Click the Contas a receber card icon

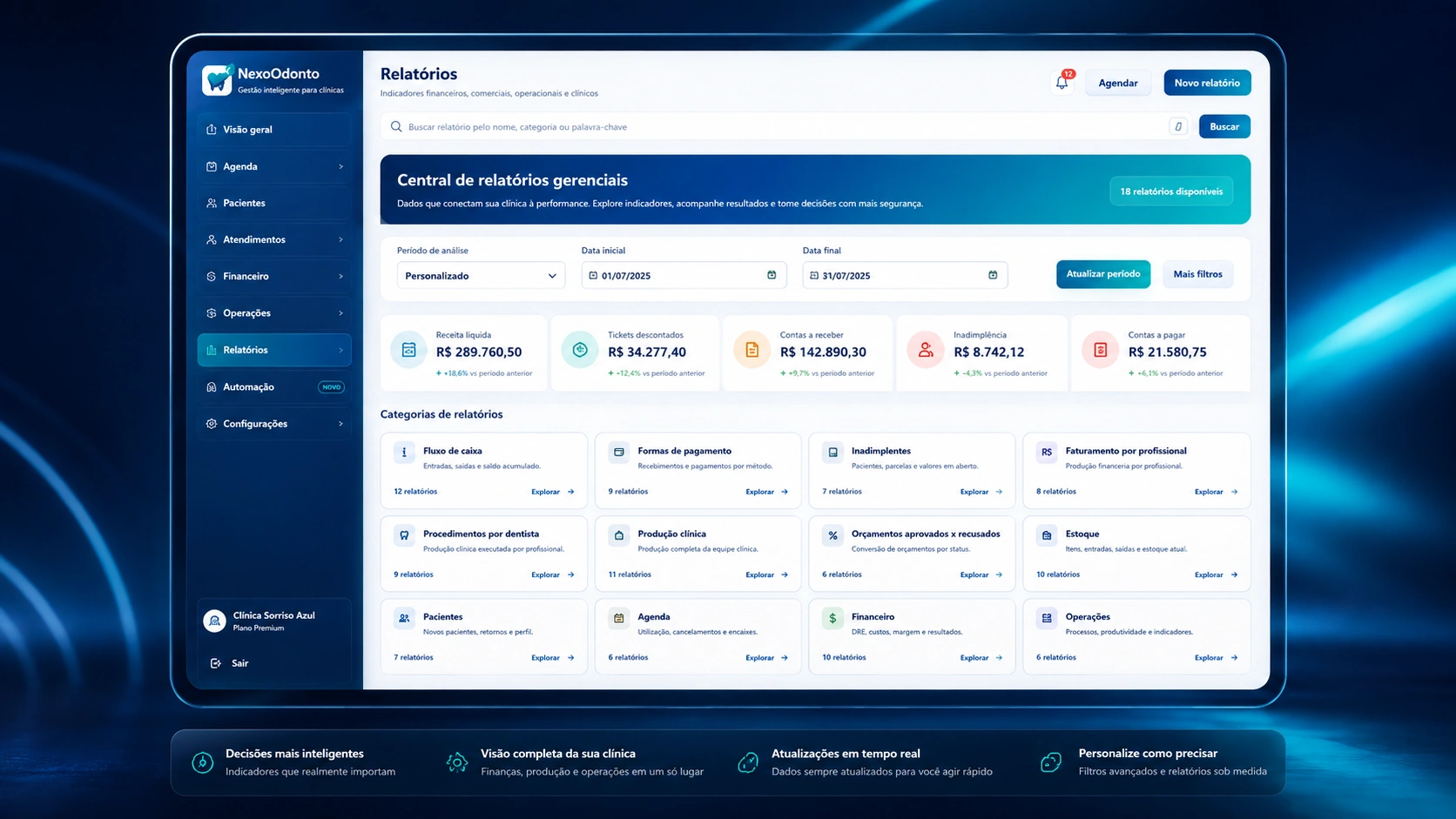pos(752,350)
